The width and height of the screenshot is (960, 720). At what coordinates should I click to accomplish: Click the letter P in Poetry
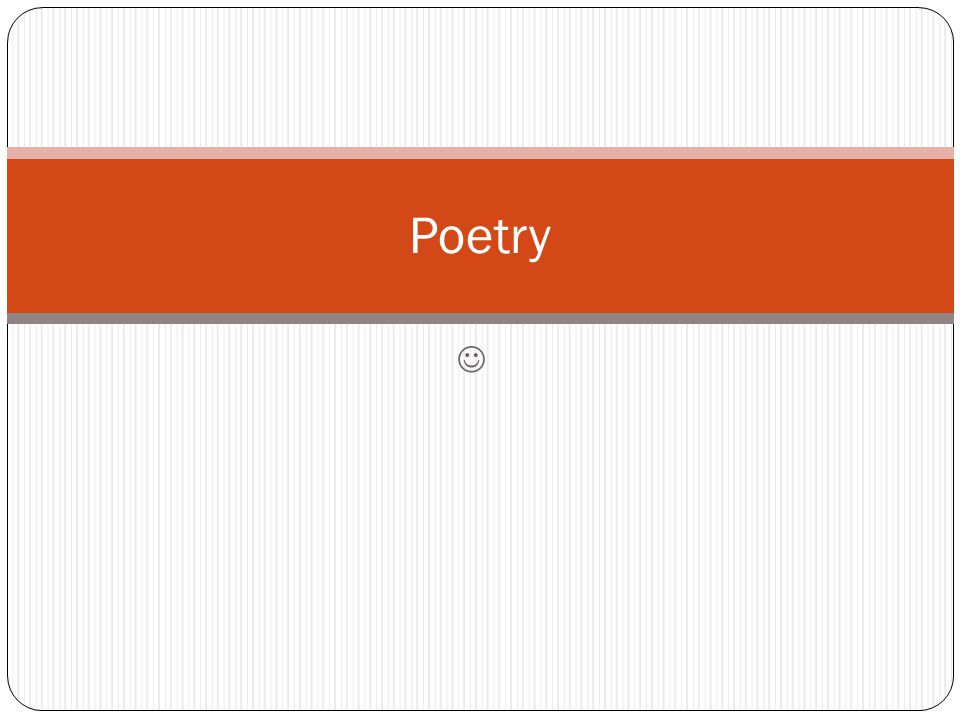click(424, 235)
